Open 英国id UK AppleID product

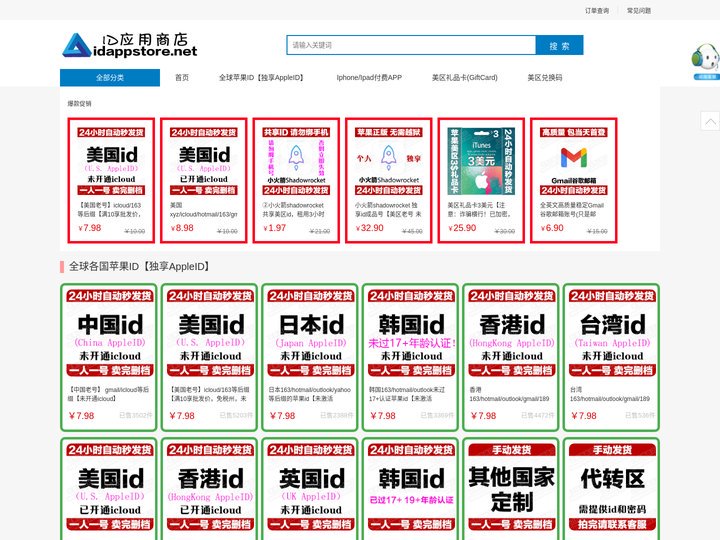point(310,489)
